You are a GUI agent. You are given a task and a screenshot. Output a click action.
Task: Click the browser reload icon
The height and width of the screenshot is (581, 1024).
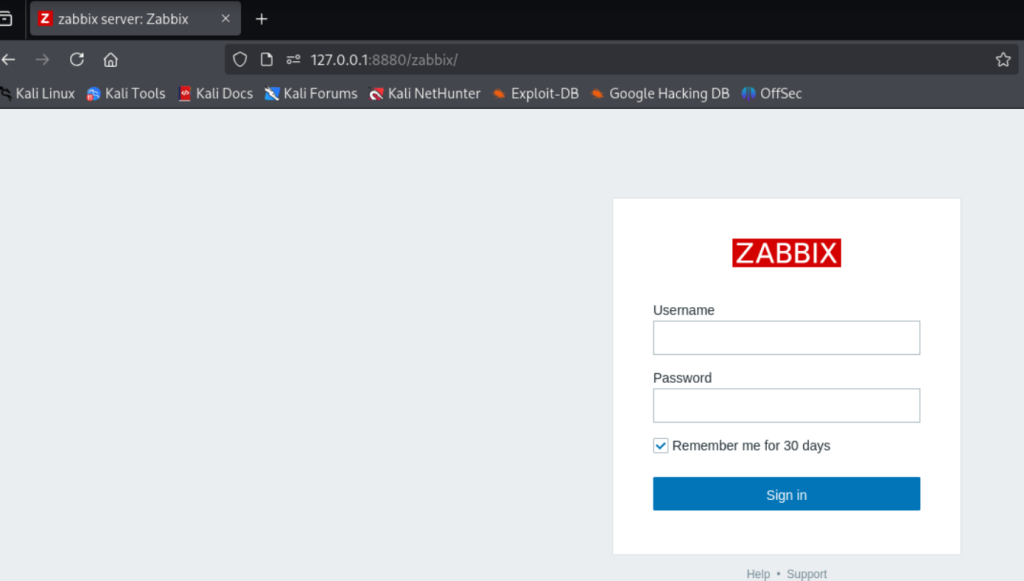76,59
